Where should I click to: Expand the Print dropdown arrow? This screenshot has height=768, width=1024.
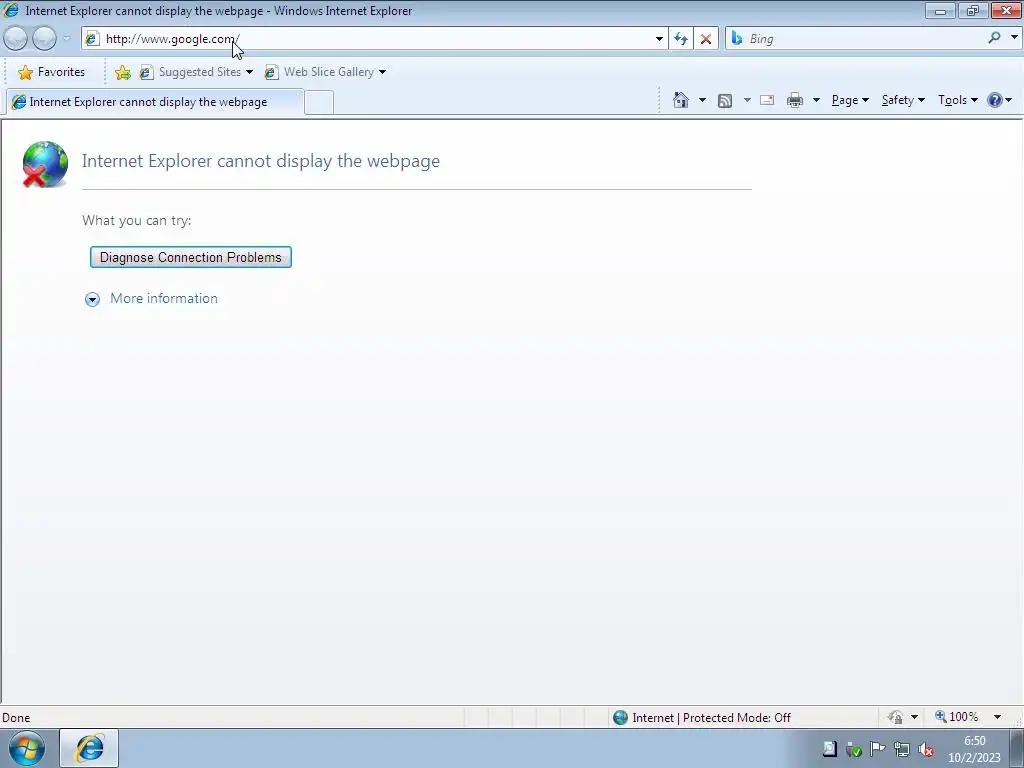(816, 100)
